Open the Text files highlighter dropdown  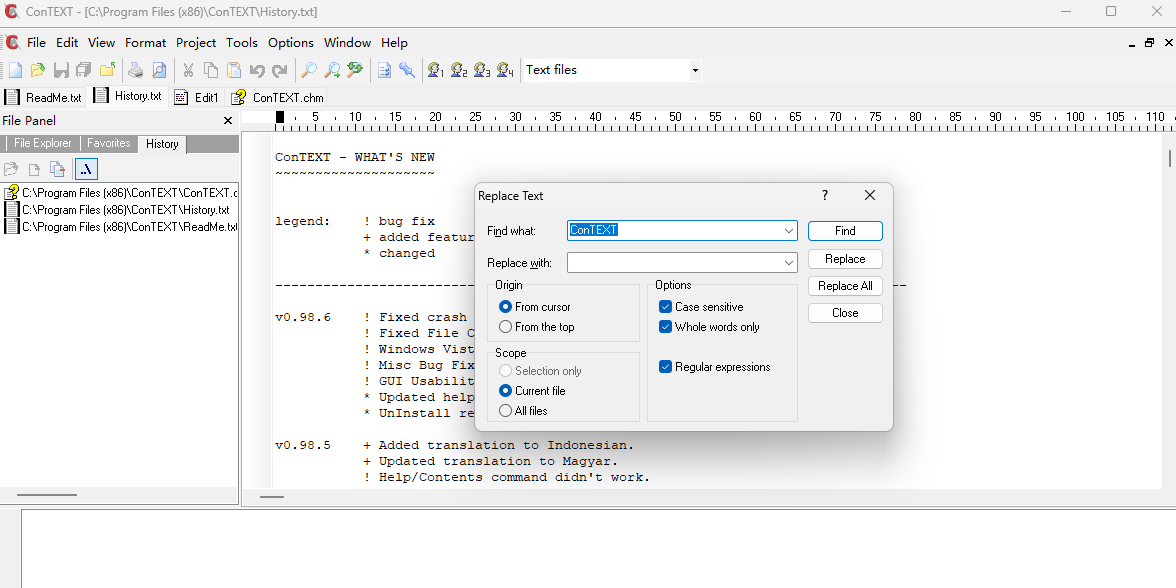pos(695,70)
